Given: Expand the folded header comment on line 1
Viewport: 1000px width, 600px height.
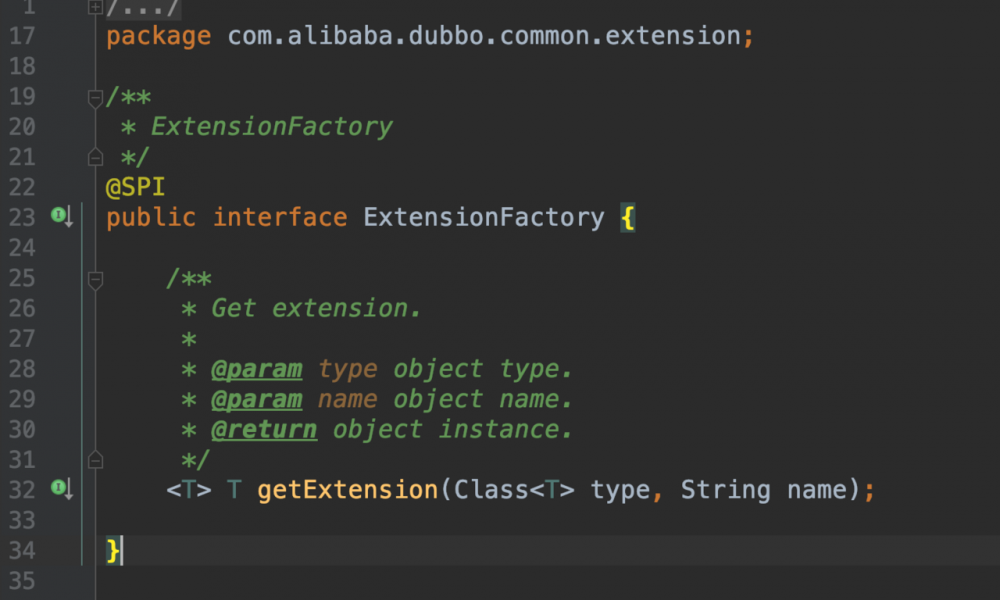Looking at the screenshot, I should (x=95, y=7).
